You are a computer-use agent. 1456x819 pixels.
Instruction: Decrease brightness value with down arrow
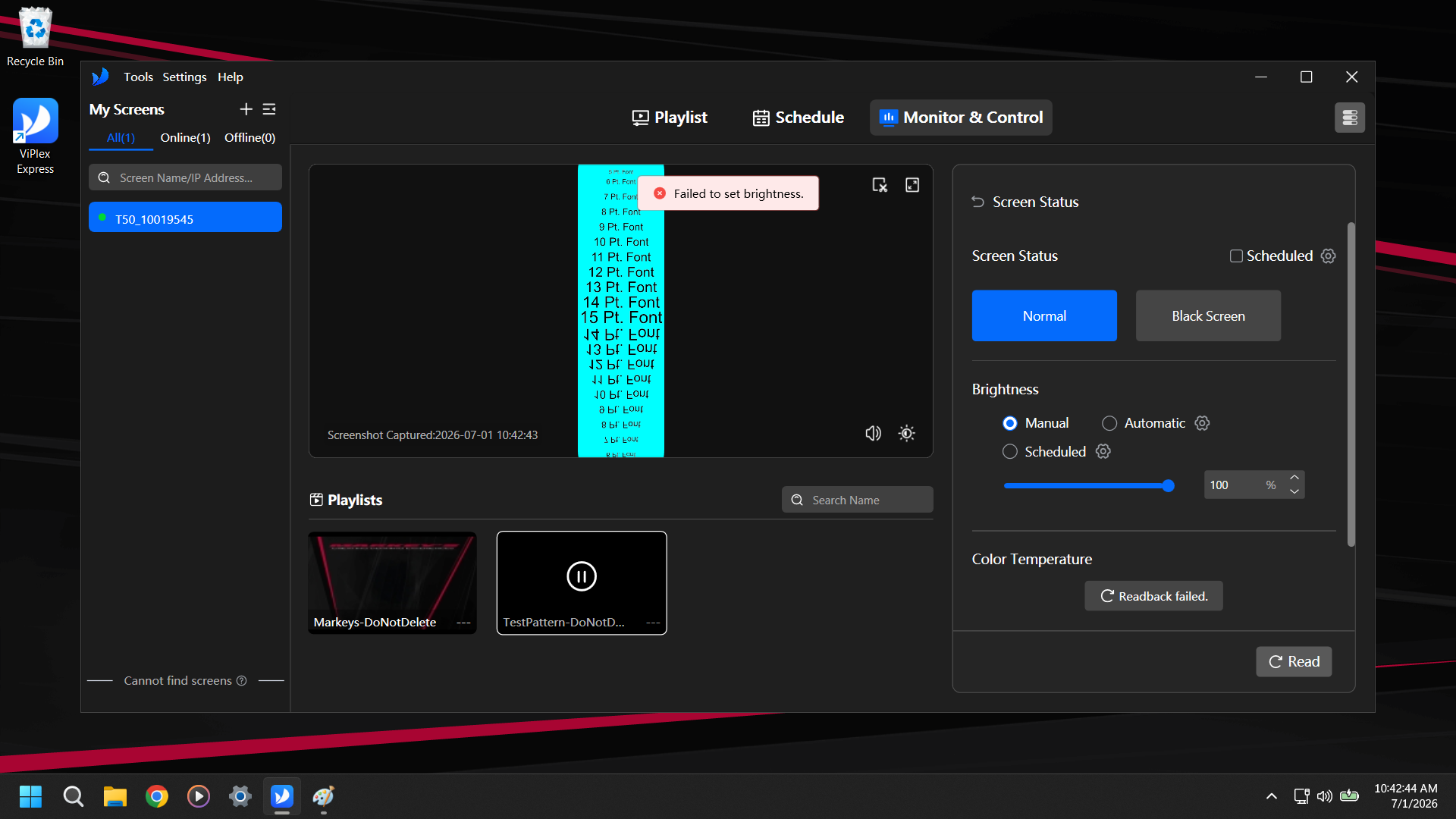pyautogui.click(x=1294, y=491)
